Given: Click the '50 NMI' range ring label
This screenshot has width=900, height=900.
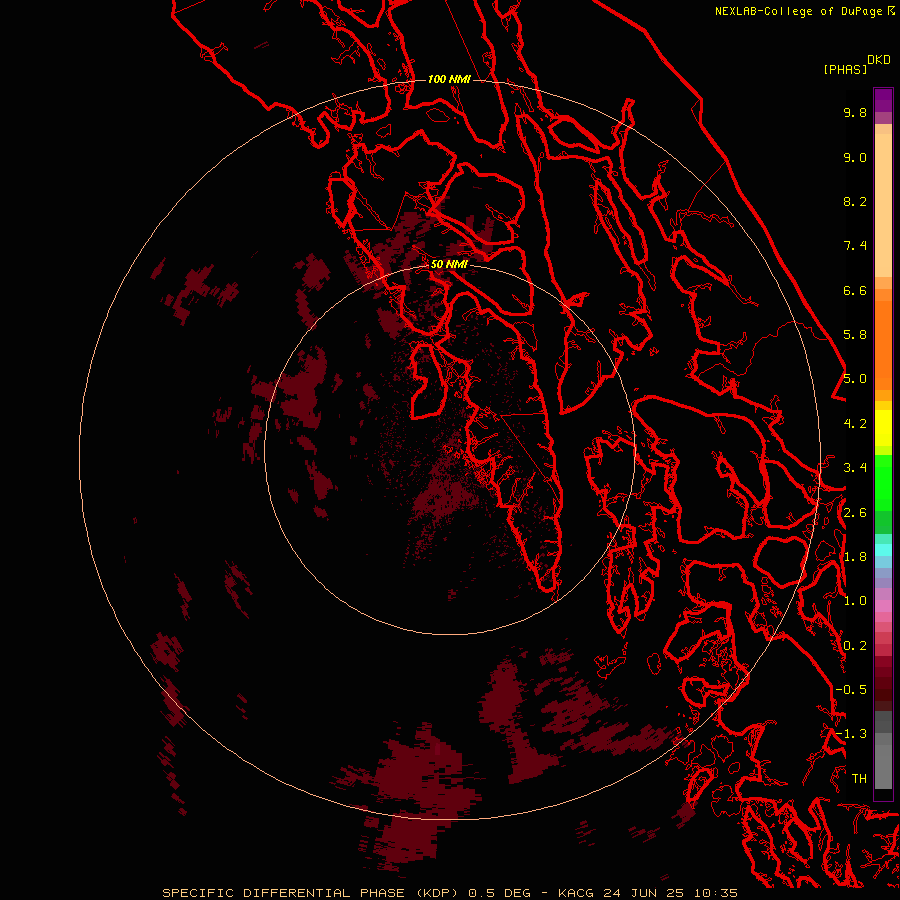Looking at the screenshot, I should point(449,264).
